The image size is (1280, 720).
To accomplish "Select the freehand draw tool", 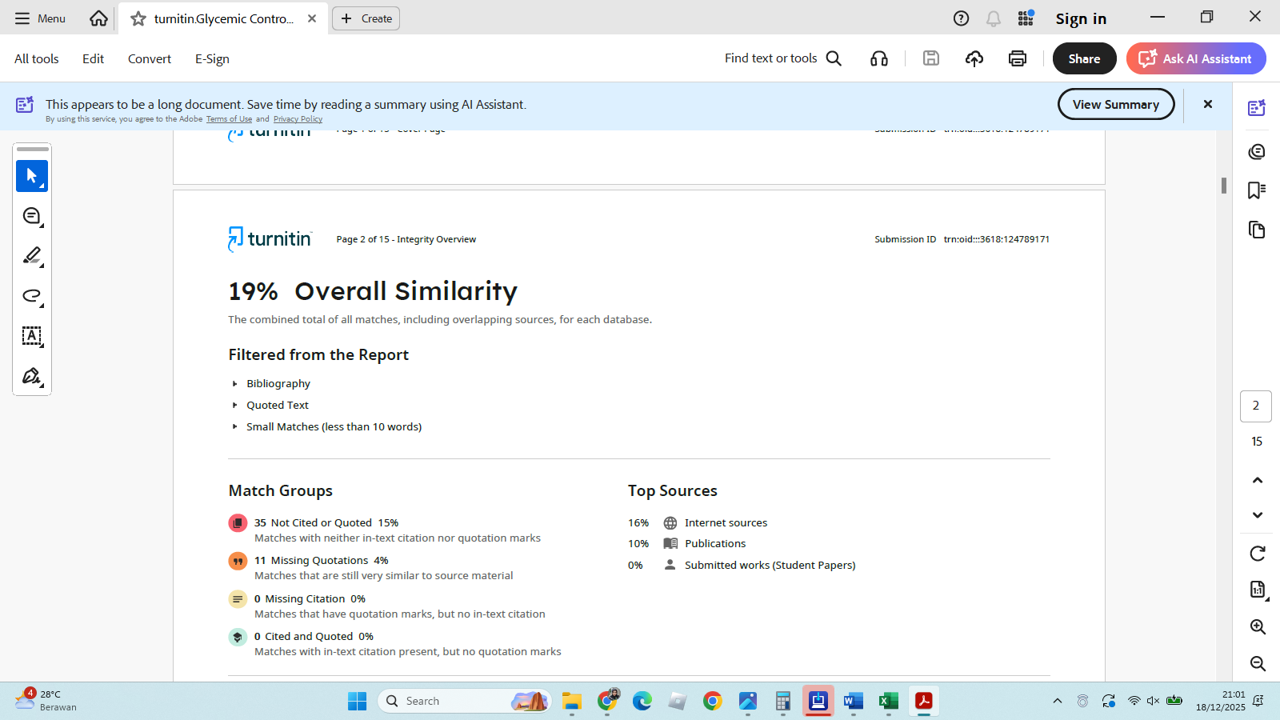I will [32, 296].
